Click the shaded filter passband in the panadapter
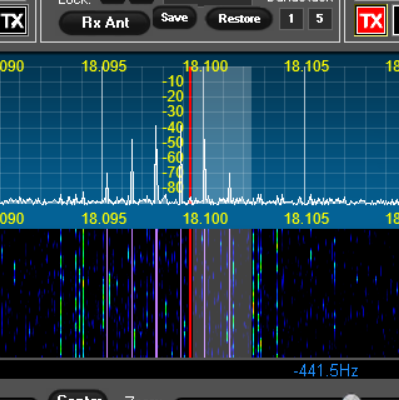 click(222, 133)
